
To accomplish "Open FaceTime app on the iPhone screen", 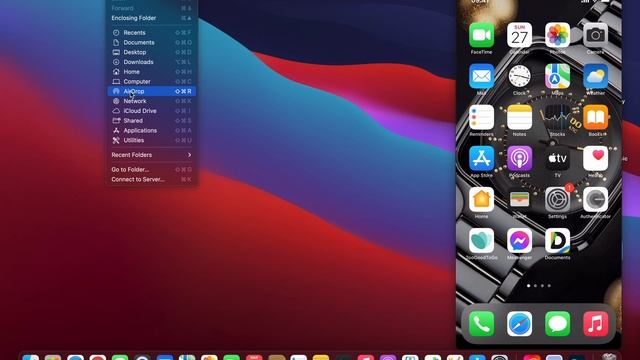I will (x=481, y=35).
